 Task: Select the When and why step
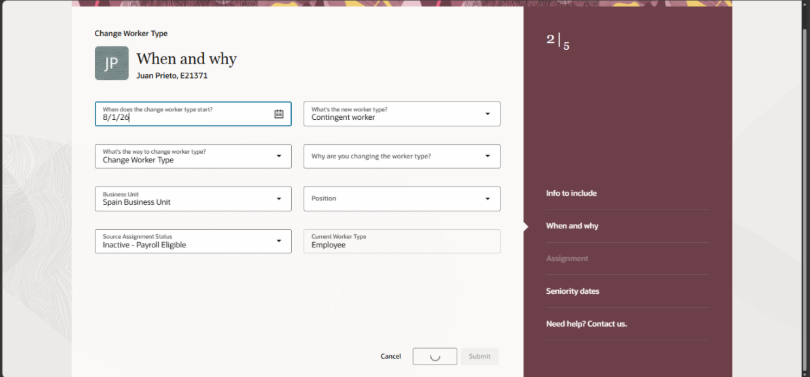(x=572, y=226)
